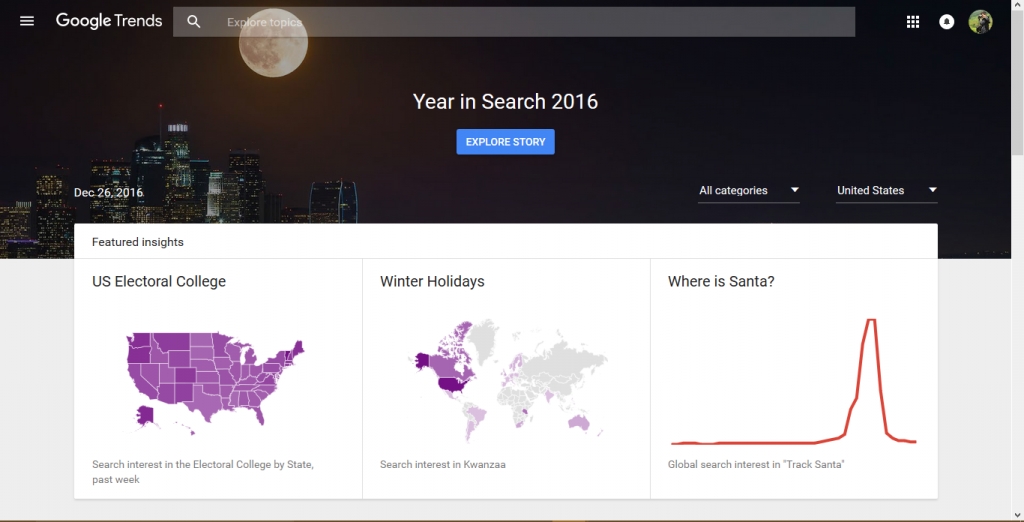This screenshot has width=1024, height=522.
Task: Click the Dec 26, 2016 date text
Action: point(108,193)
